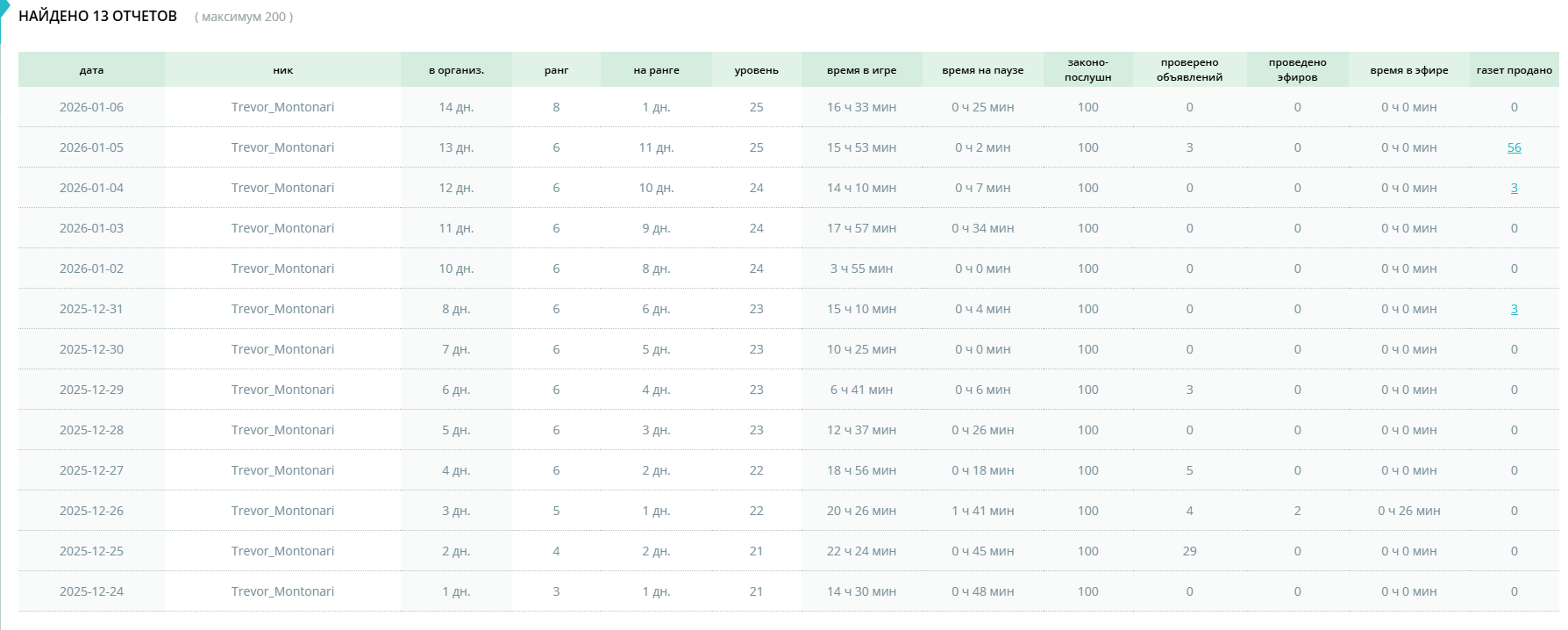Click the 'ранг' column header

[x=556, y=70]
